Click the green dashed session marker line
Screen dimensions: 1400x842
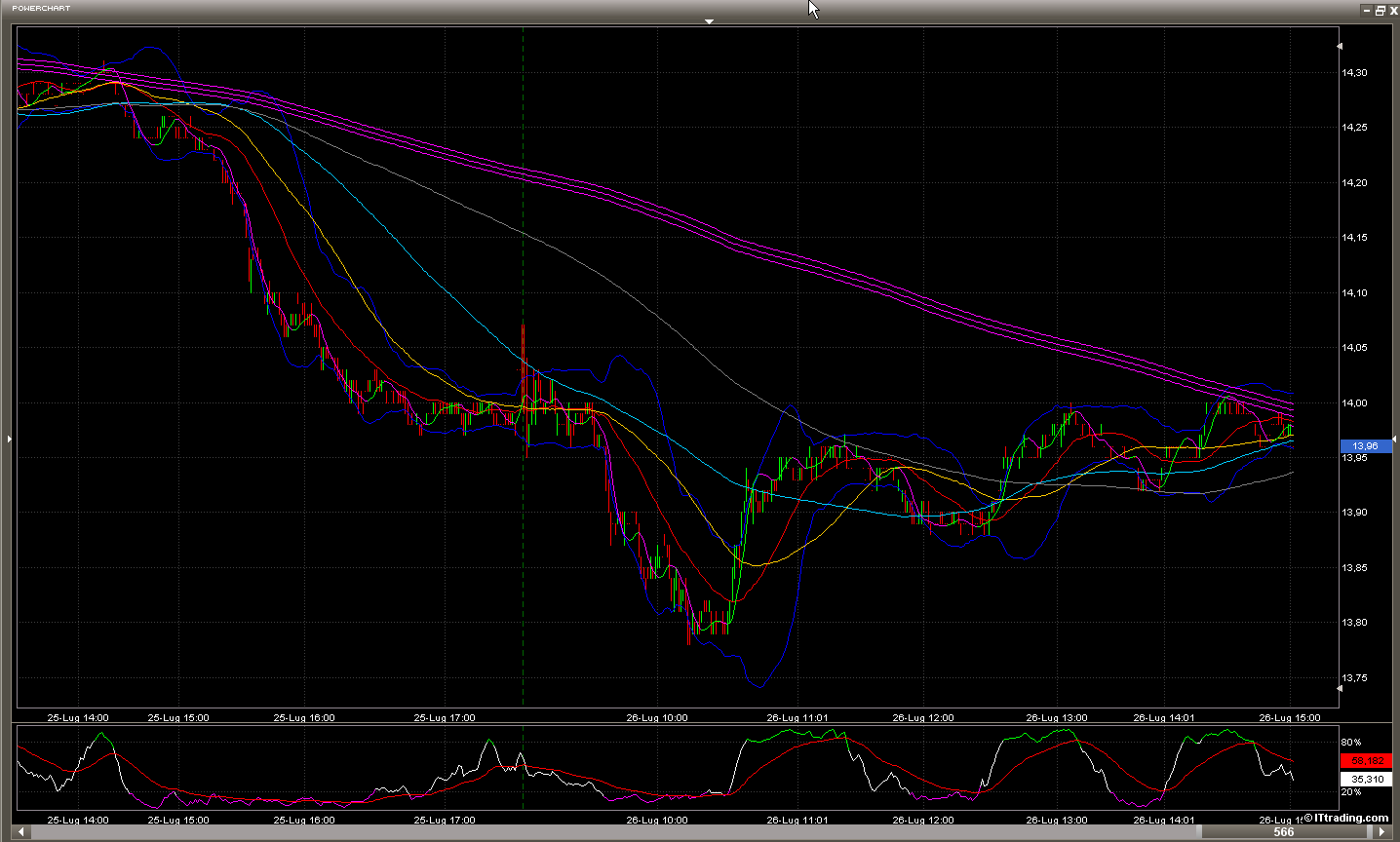click(524, 366)
